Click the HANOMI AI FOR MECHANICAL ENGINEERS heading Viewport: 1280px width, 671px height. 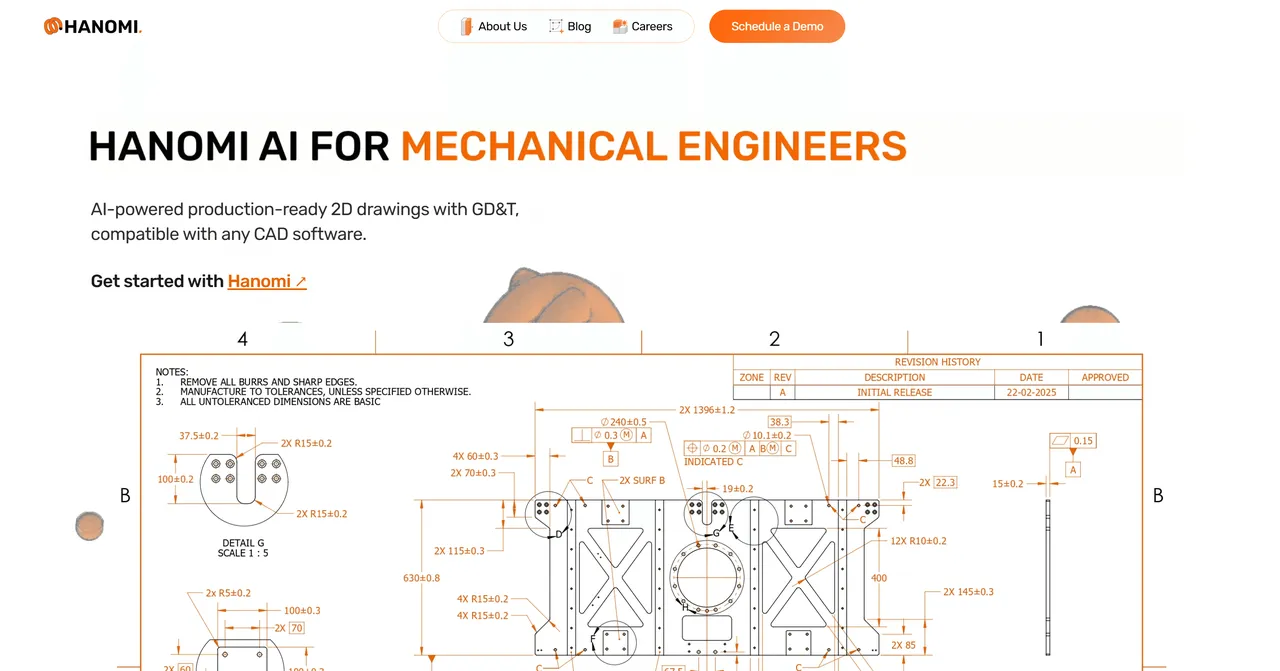tap(497, 146)
